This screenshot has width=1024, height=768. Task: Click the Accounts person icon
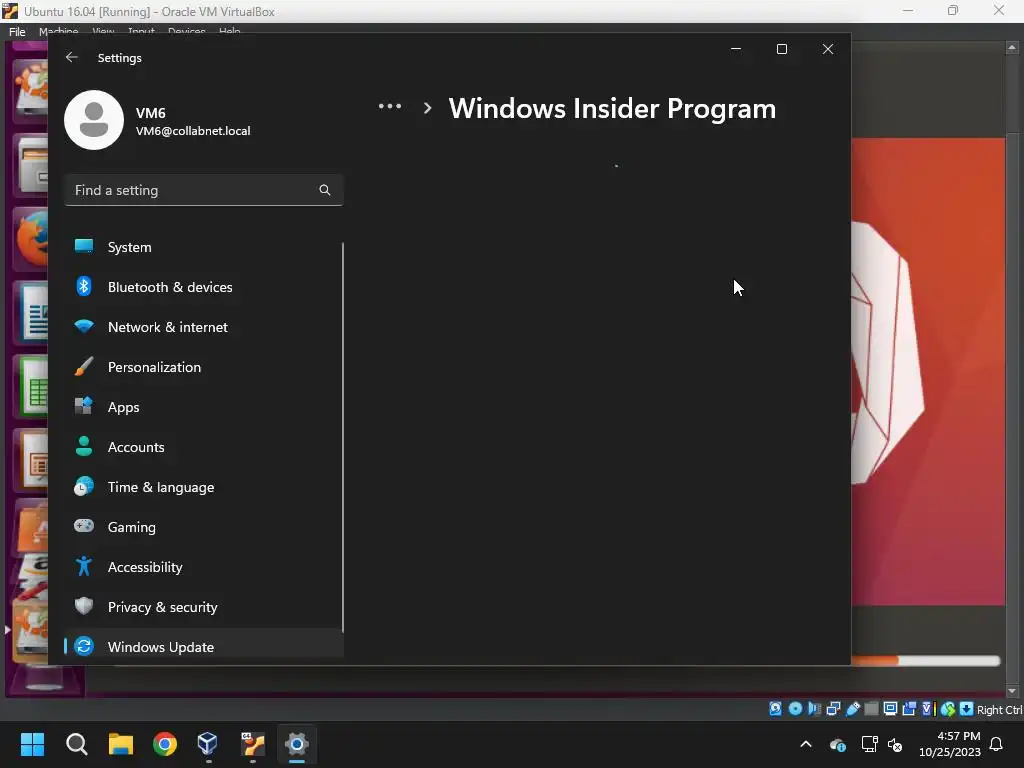[x=84, y=446]
